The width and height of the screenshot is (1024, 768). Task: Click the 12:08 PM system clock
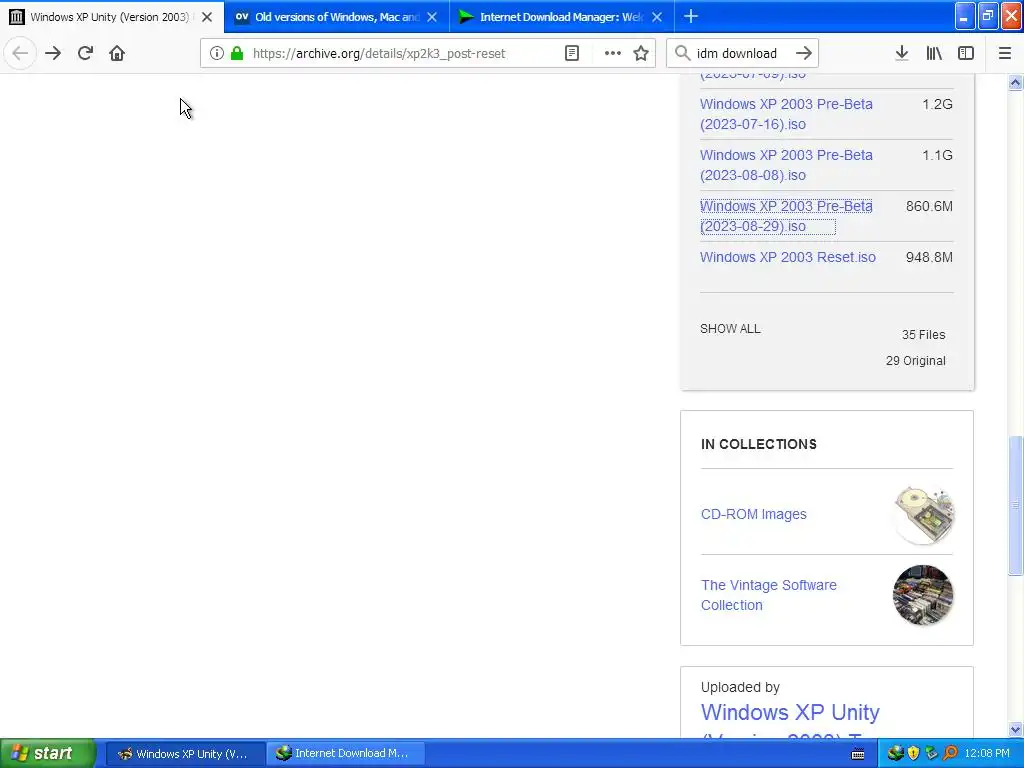click(x=987, y=753)
